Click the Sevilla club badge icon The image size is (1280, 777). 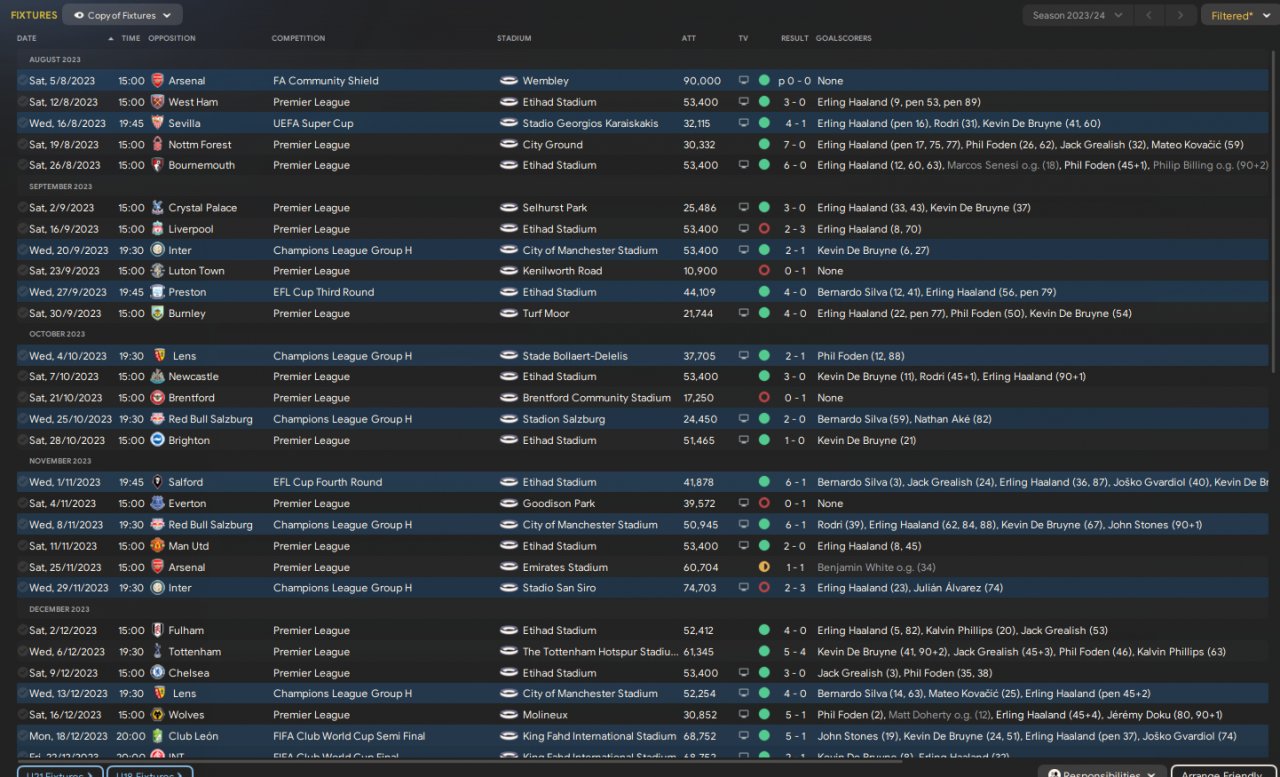click(157, 123)
